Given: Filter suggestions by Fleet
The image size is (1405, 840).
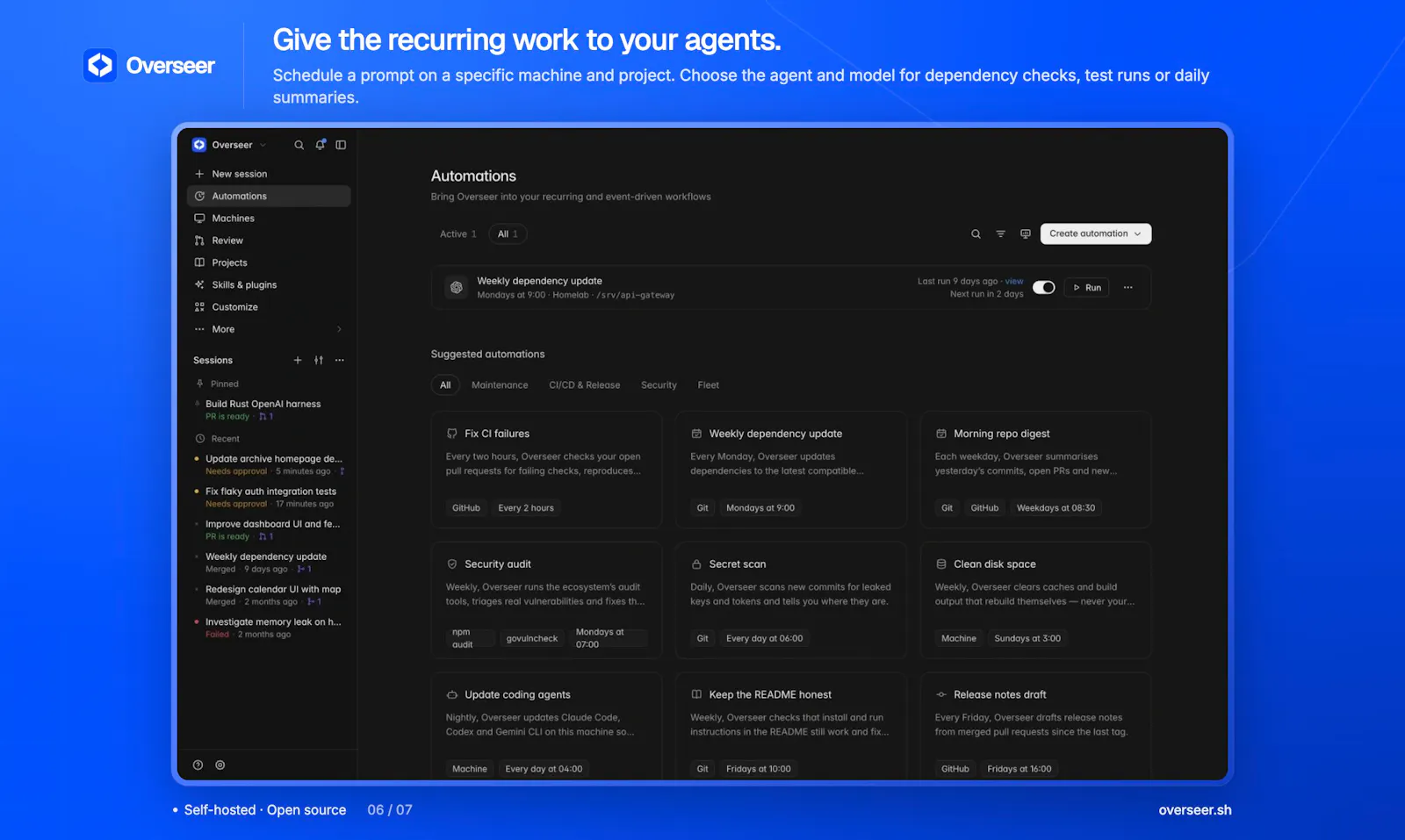Looking at the screenshot, I should pyautogui.click(x=709, y=384).
